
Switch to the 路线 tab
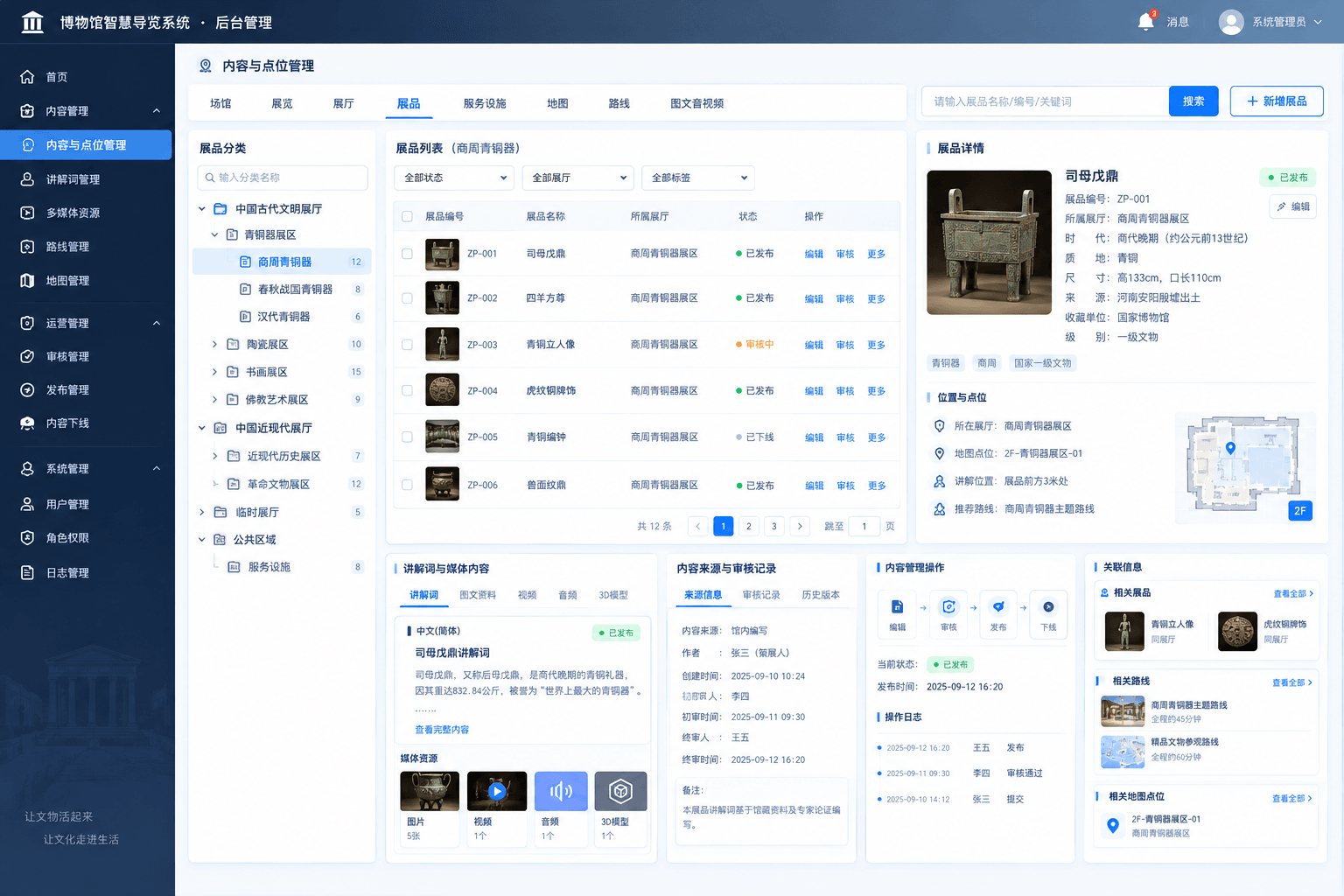tap(619, 103)
